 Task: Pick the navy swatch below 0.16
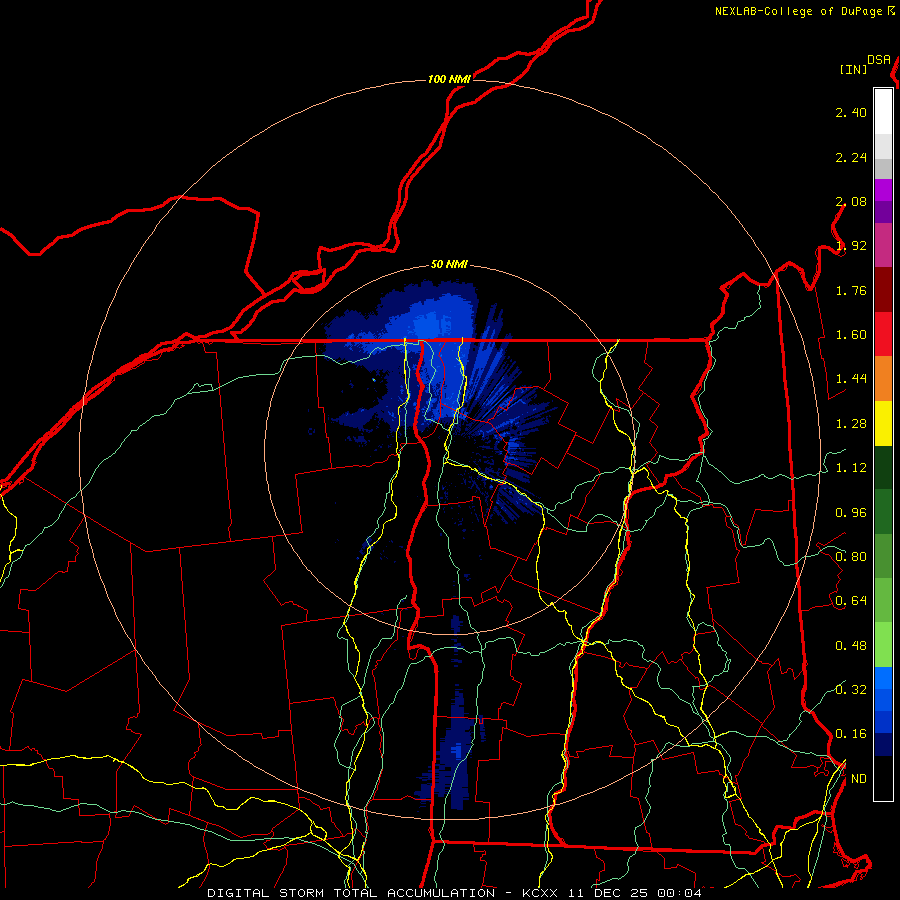click(883, 745)
